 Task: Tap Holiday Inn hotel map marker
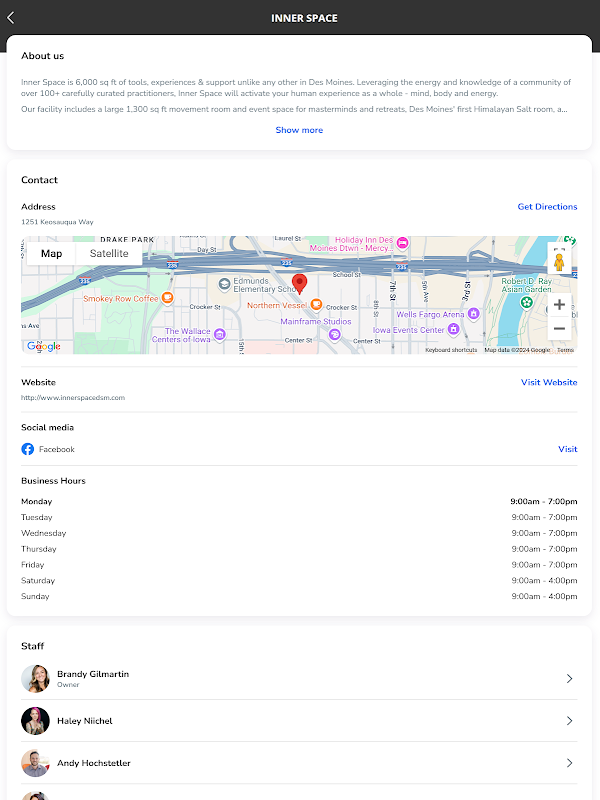(403, 243)
